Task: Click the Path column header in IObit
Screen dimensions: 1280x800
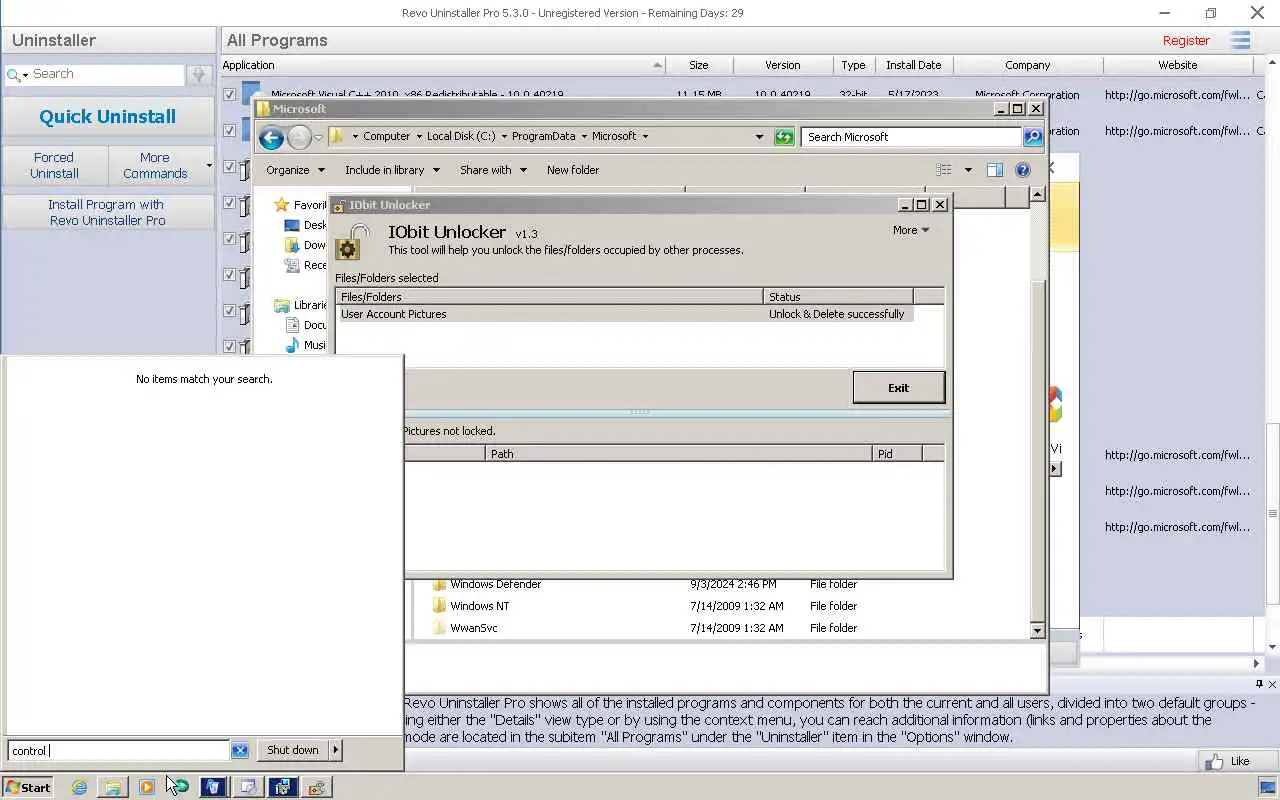Action: coord(679,454)
